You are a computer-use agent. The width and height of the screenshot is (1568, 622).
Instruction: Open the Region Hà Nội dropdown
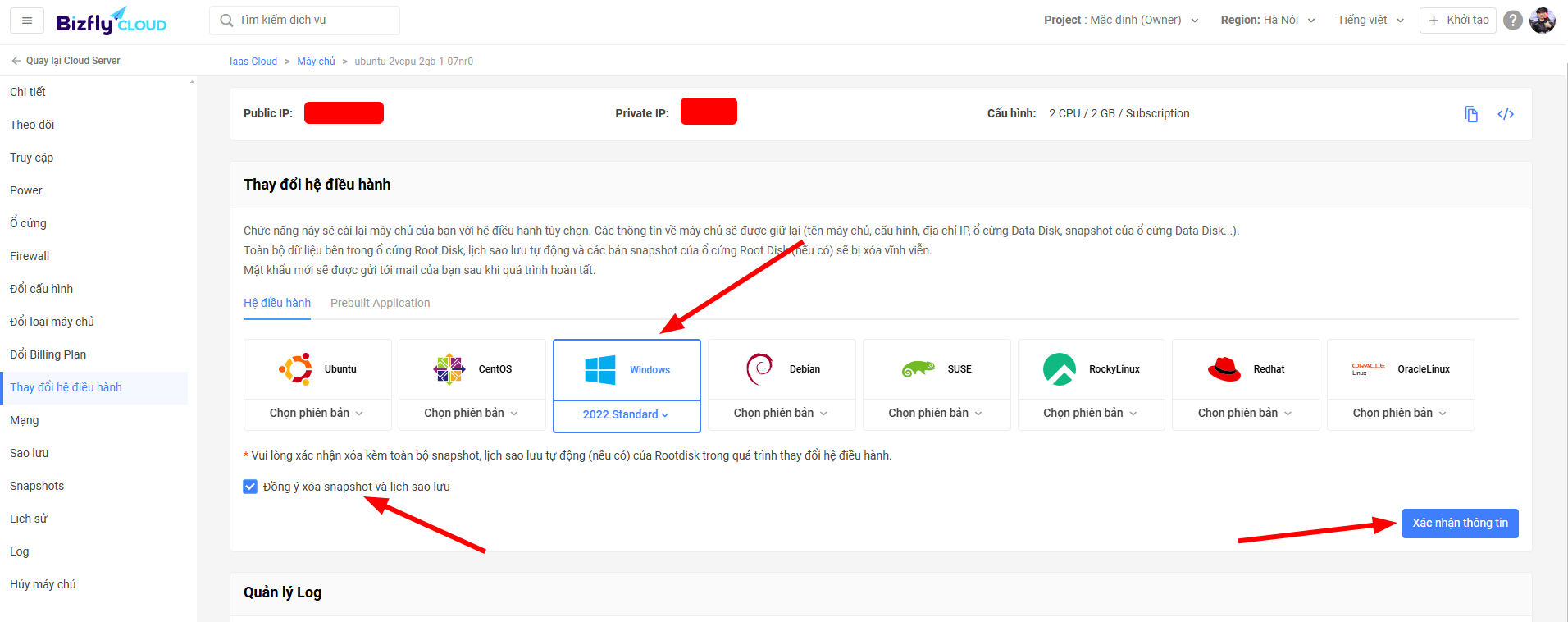coord(1268,21)
